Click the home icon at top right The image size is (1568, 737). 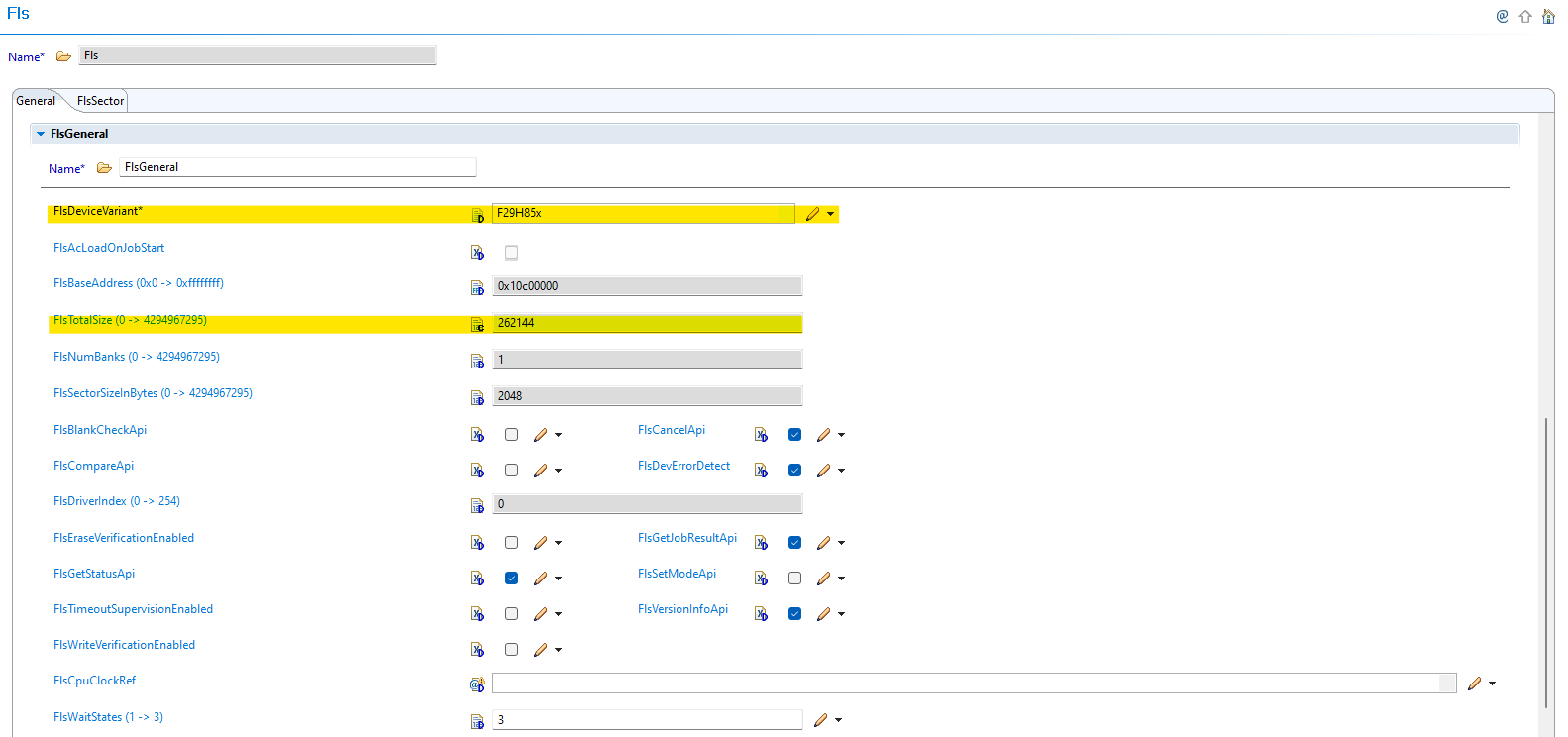(x=1548, y=16)
